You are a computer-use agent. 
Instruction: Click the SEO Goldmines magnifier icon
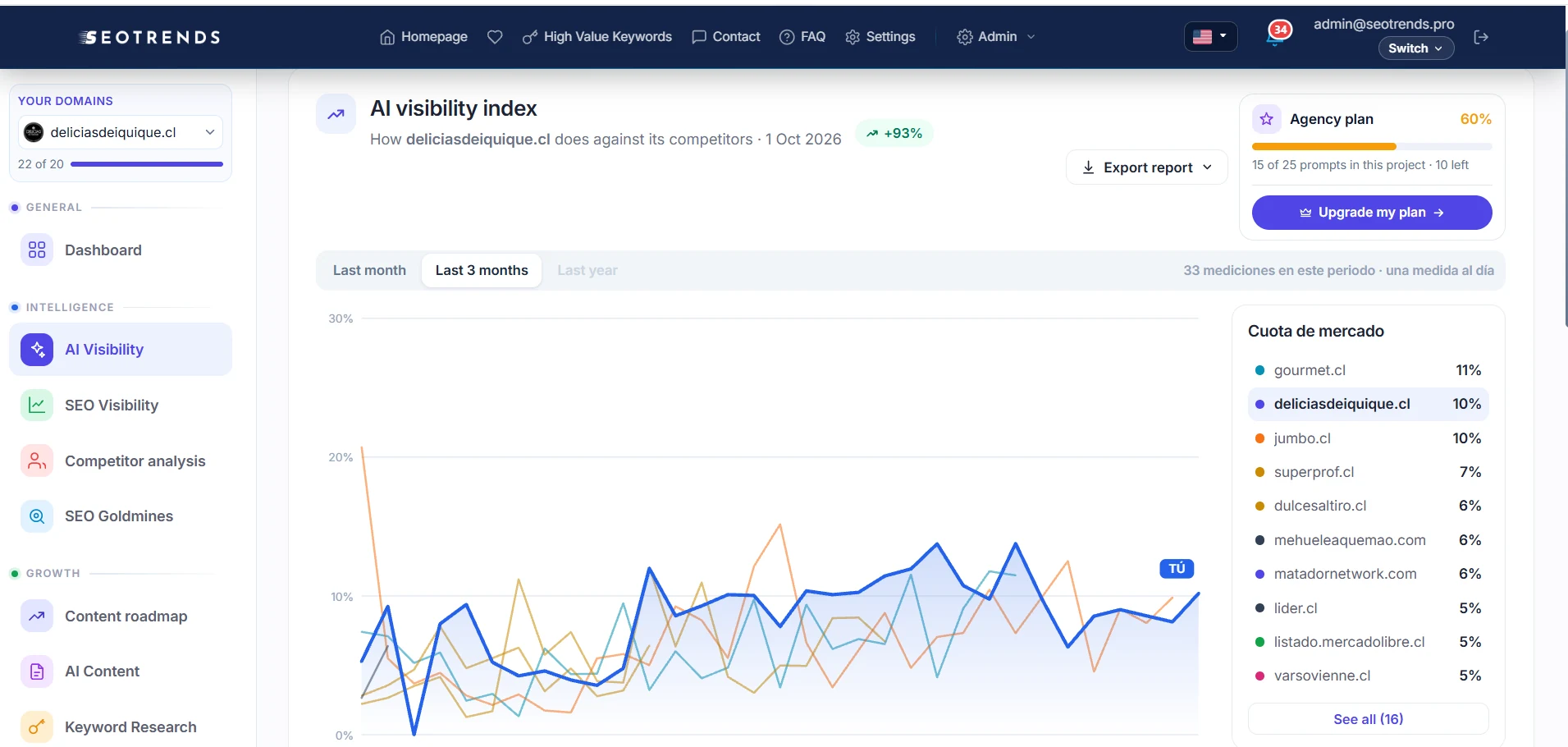(x=37, y=516)
